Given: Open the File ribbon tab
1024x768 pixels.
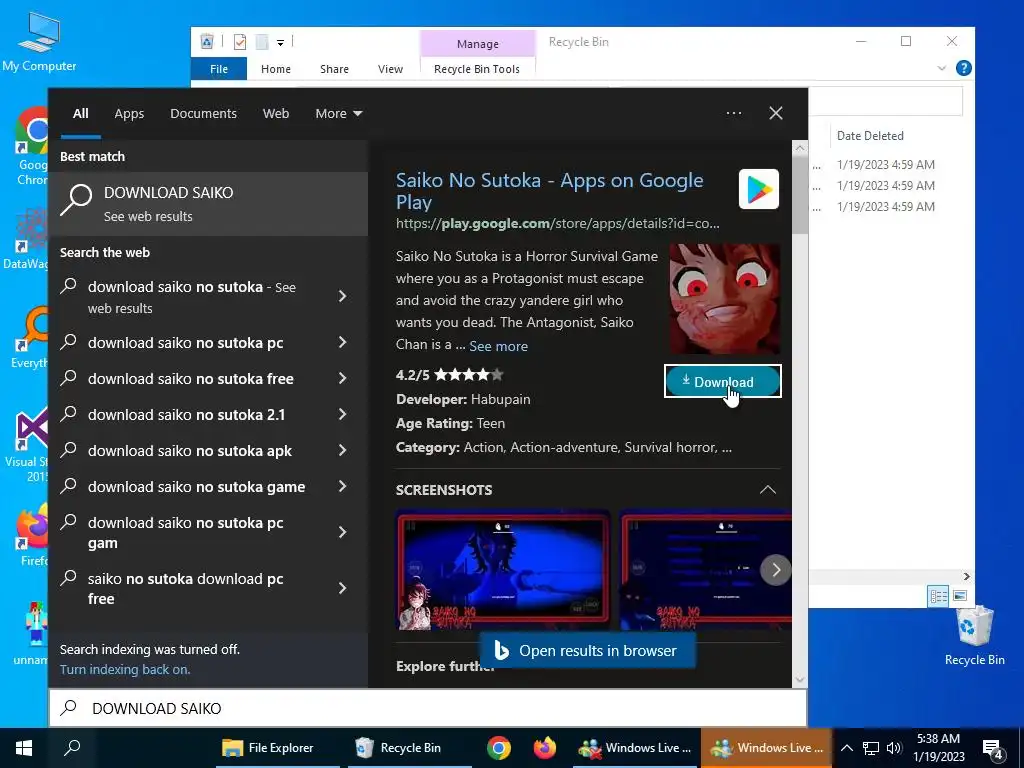Looking at the screenshot, I should coord(219,69).
